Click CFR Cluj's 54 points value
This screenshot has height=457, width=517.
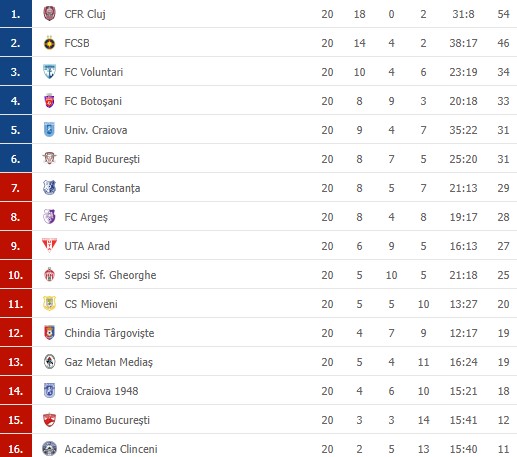(x=503, y=14)
